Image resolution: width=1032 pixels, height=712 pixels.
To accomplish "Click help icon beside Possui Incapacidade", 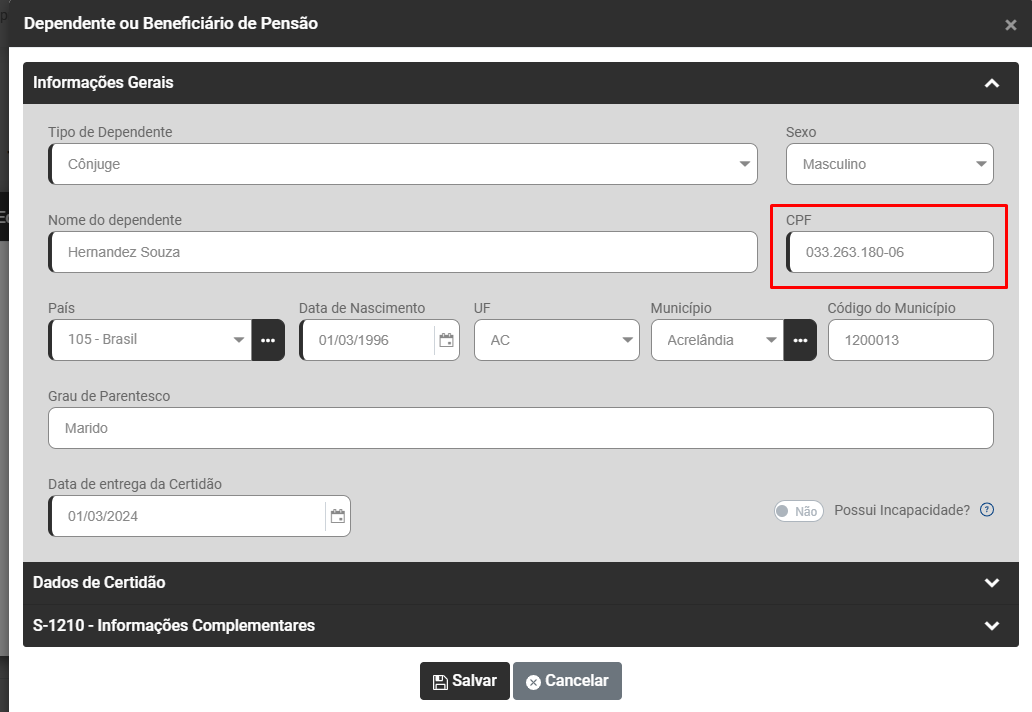I will [987, 510].
